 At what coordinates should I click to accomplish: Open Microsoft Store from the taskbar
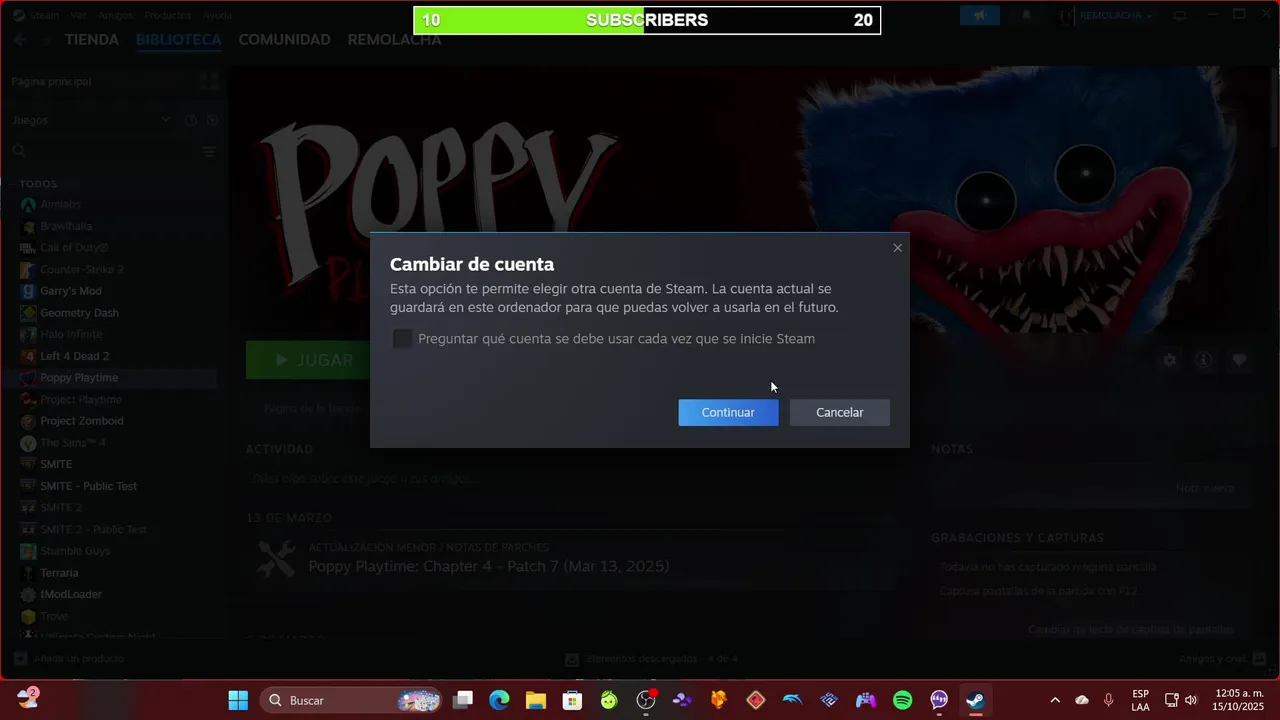click(x=572, y=700)
